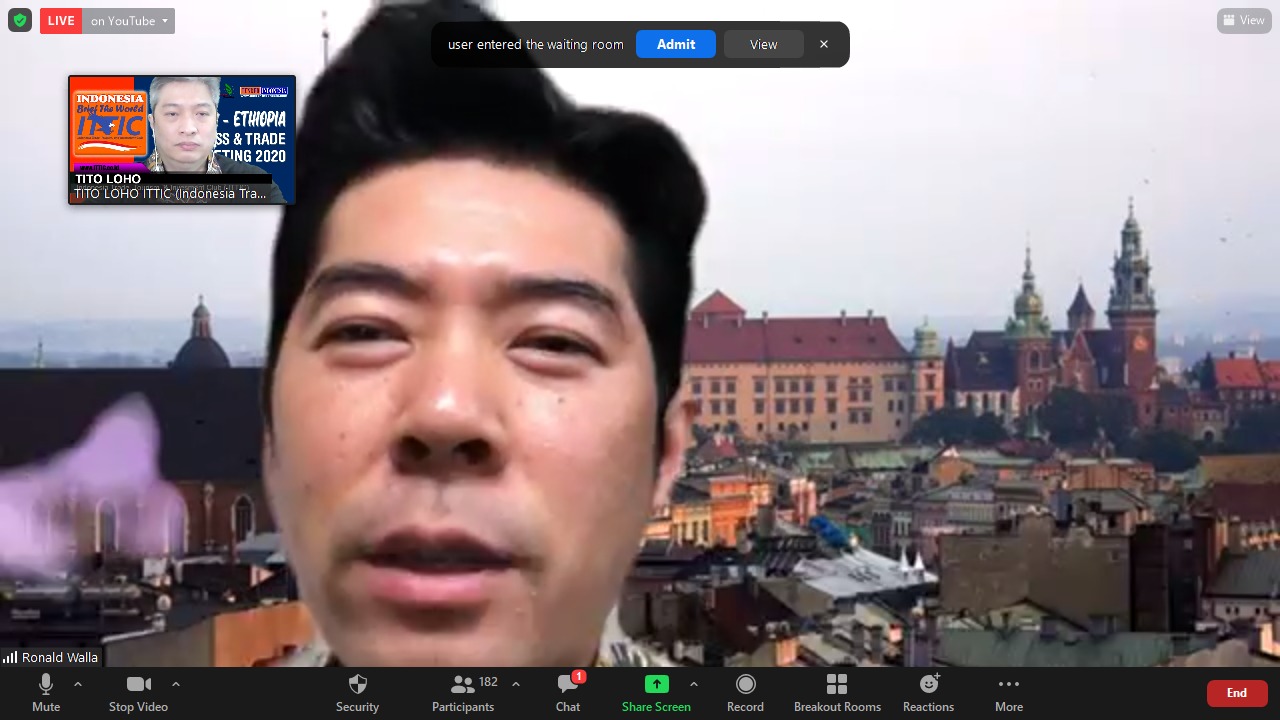
Task: Open the Reactions emoji menu
Action: [928, 692]
